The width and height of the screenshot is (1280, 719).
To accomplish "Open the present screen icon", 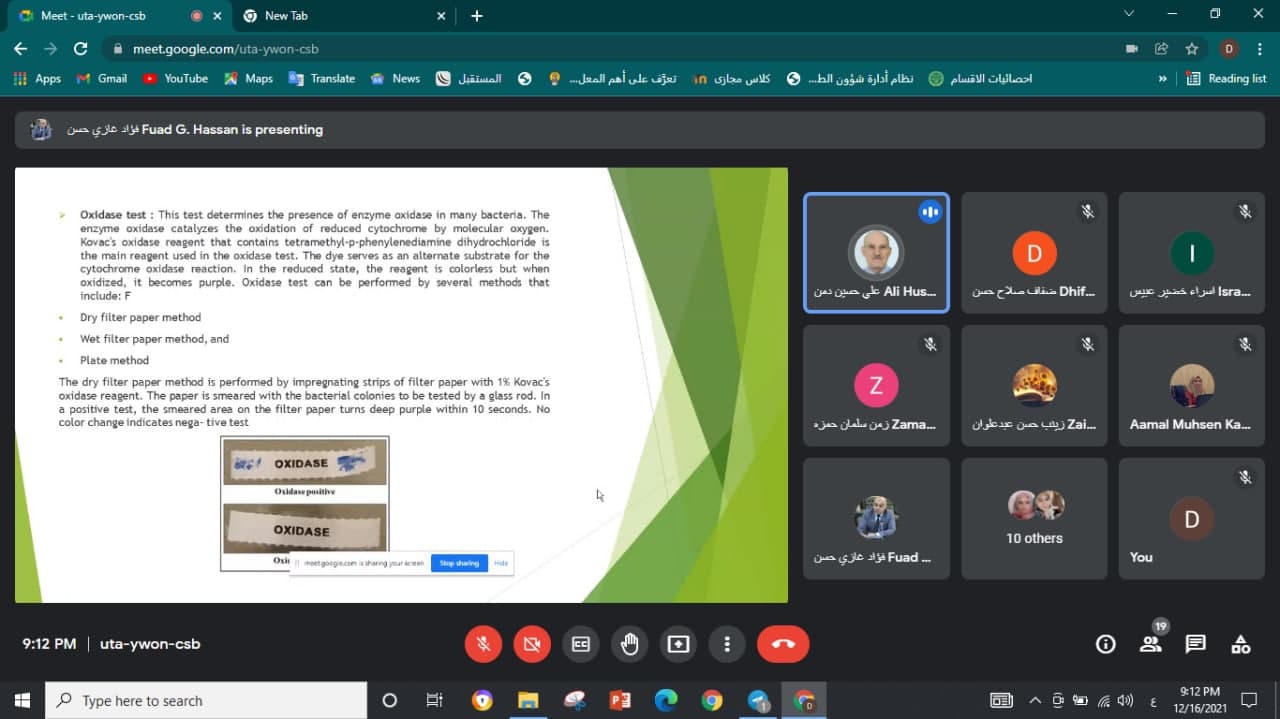I will click(678, 644).
